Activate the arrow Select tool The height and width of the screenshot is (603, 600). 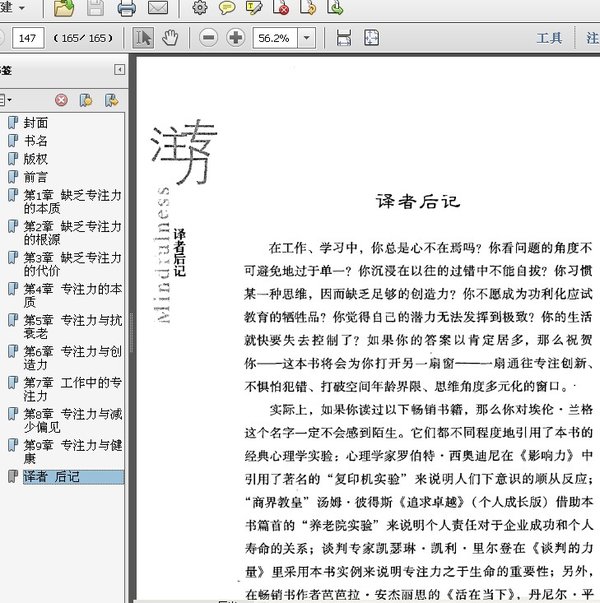(x=144, y=38)
